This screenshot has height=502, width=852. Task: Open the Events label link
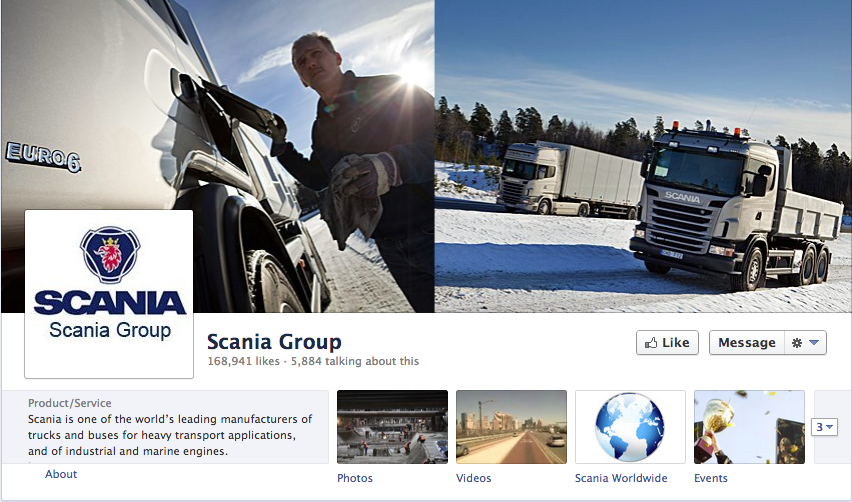pyautogui.click(x=711, y=478)
